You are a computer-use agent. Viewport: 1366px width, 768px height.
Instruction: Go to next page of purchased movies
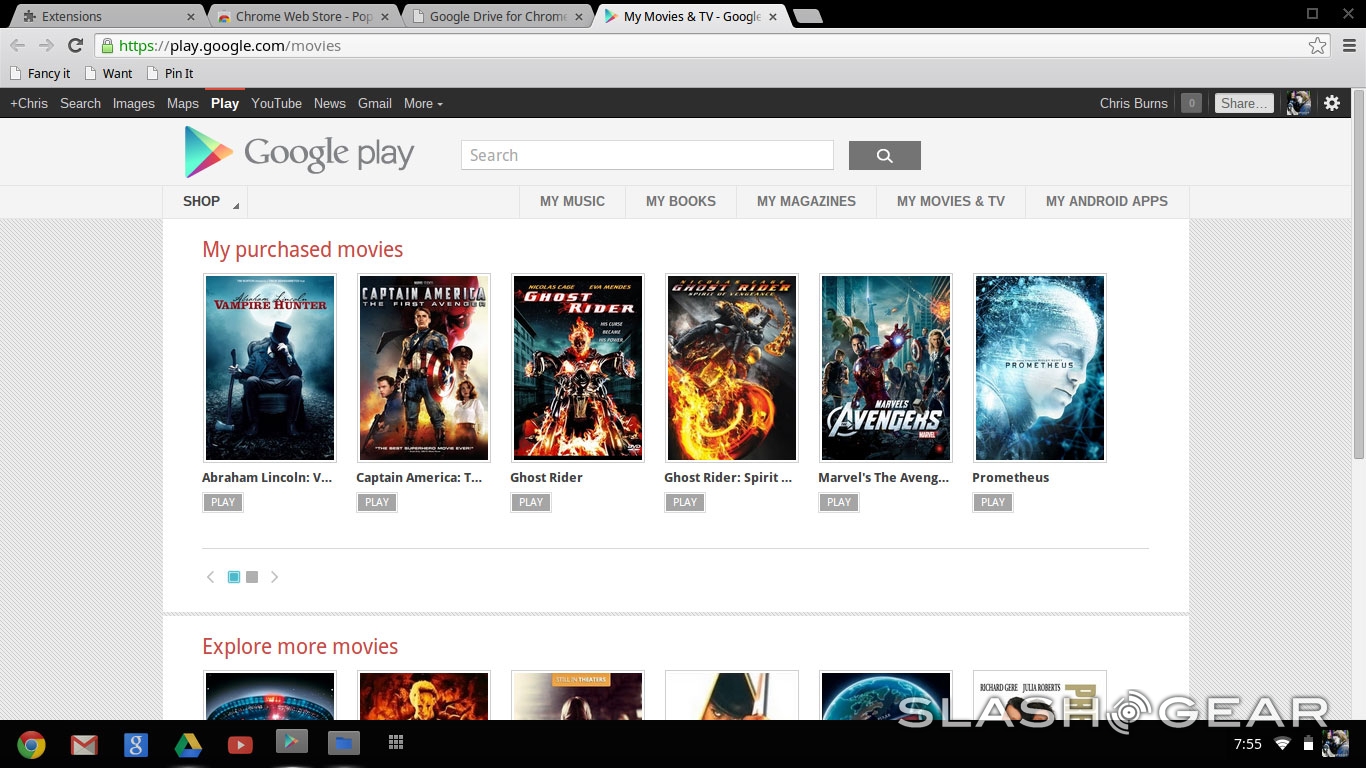coord(274,577)
